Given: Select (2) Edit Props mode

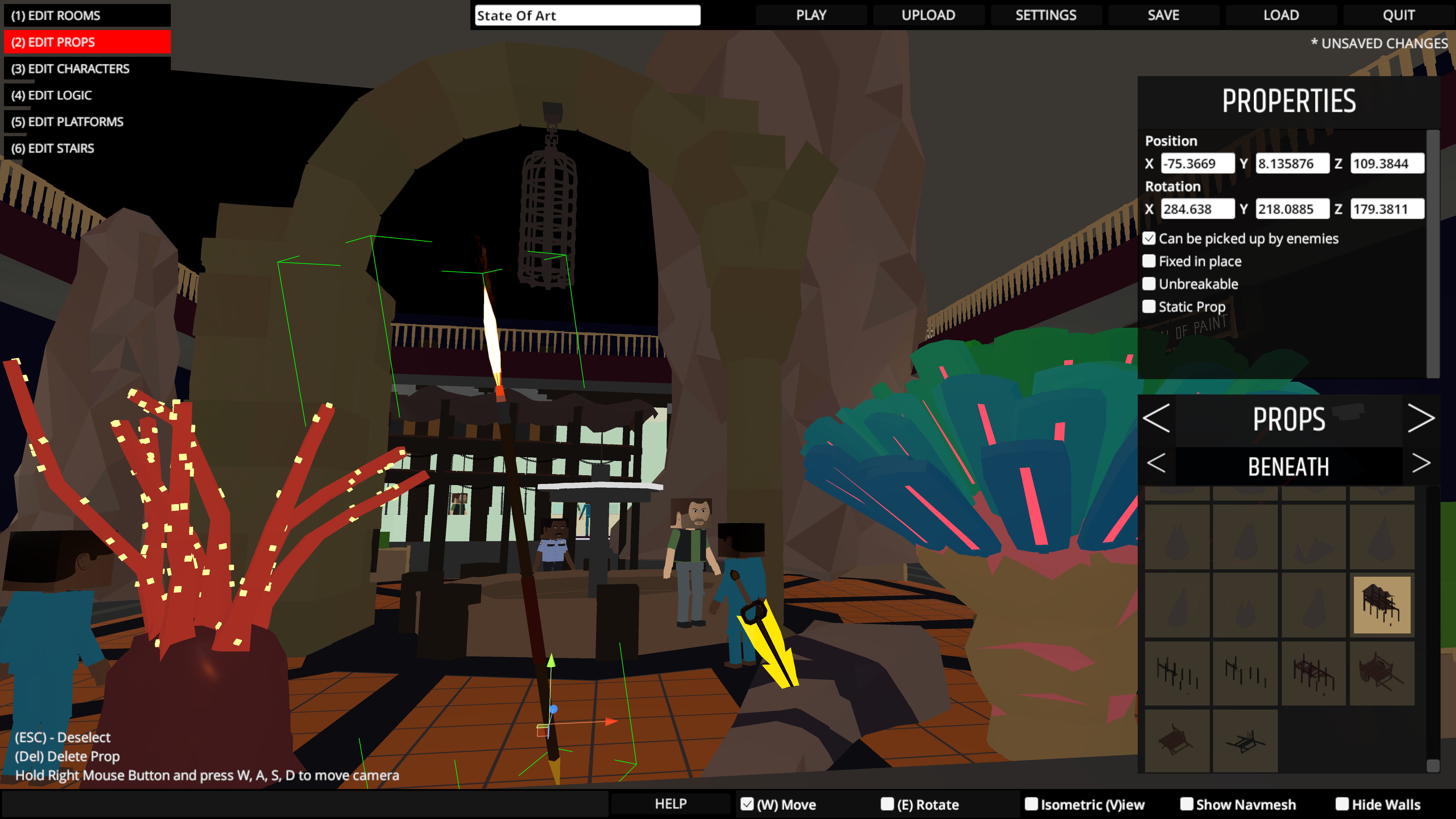Looking at the screenshot, I should tap(87, 42).
